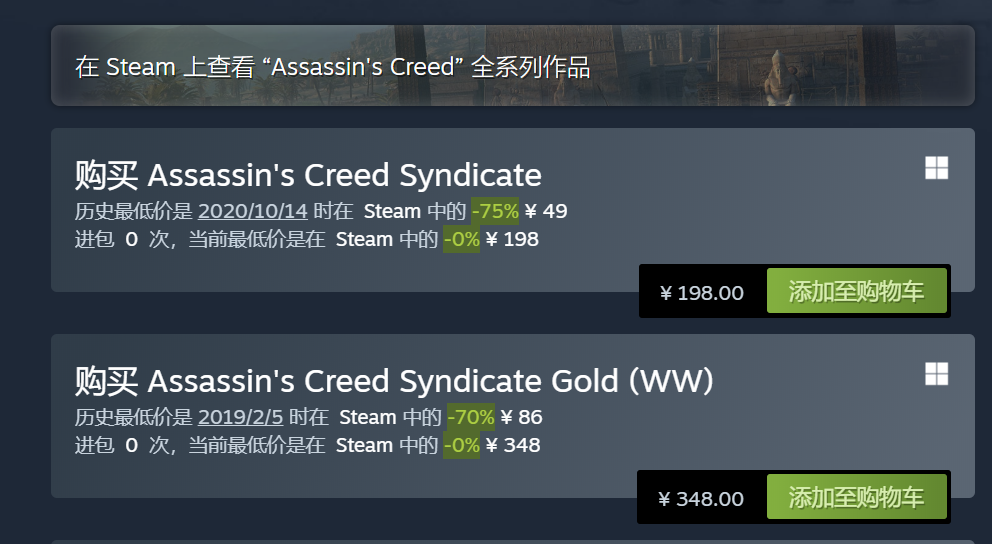Open the 2020/10/14 historical low date link
Image resolution: width=992 pixels, height=544 pixels.
pyautogui.click(x=253, y=211)
